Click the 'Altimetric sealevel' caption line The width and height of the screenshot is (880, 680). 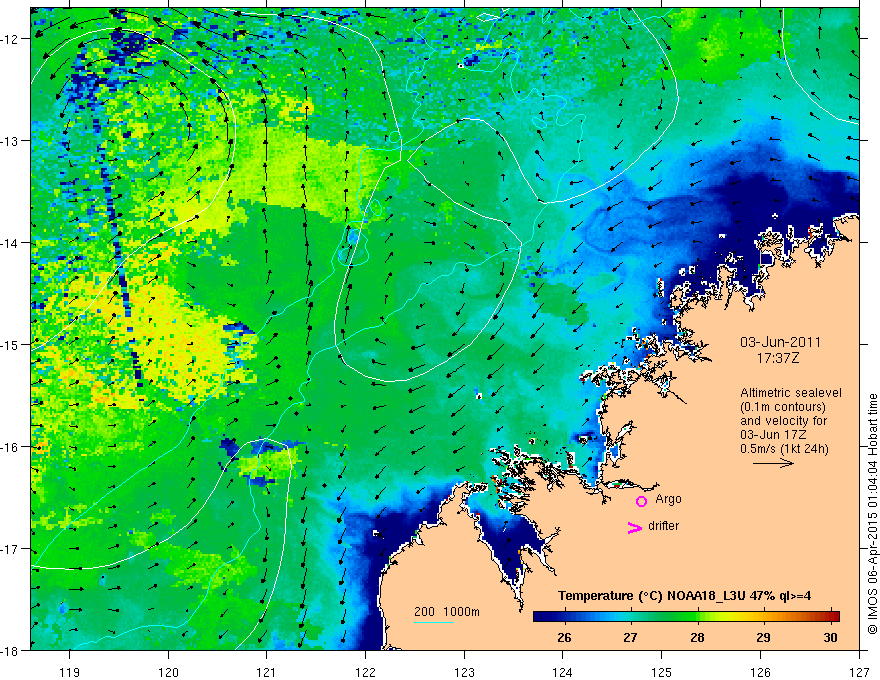pos(791,393)
